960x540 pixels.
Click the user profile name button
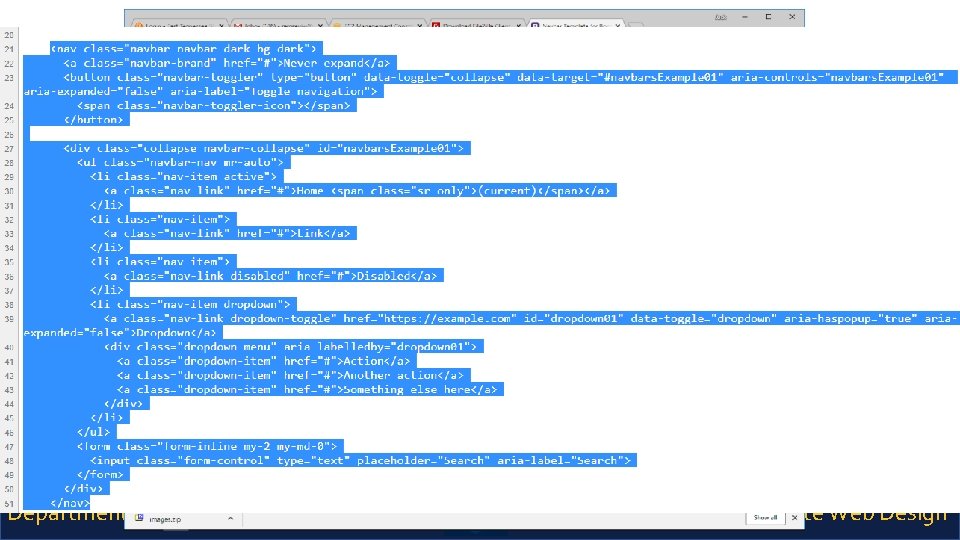721,17
